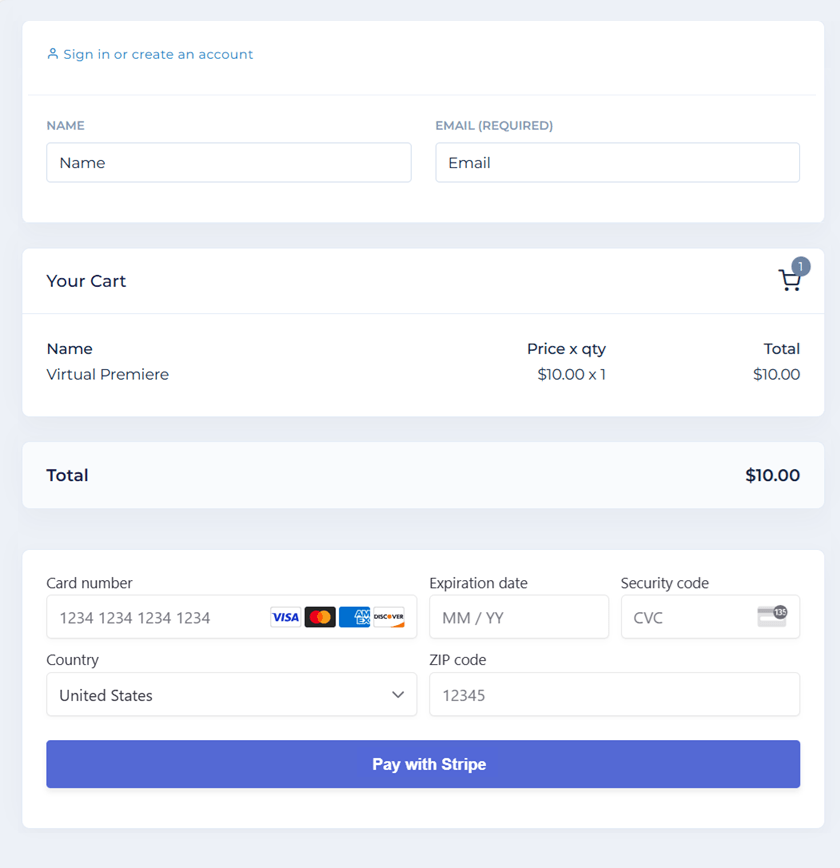Click the cart item count badge
The height and width of the screenshot is (868, 840).
tap(801, 266)
